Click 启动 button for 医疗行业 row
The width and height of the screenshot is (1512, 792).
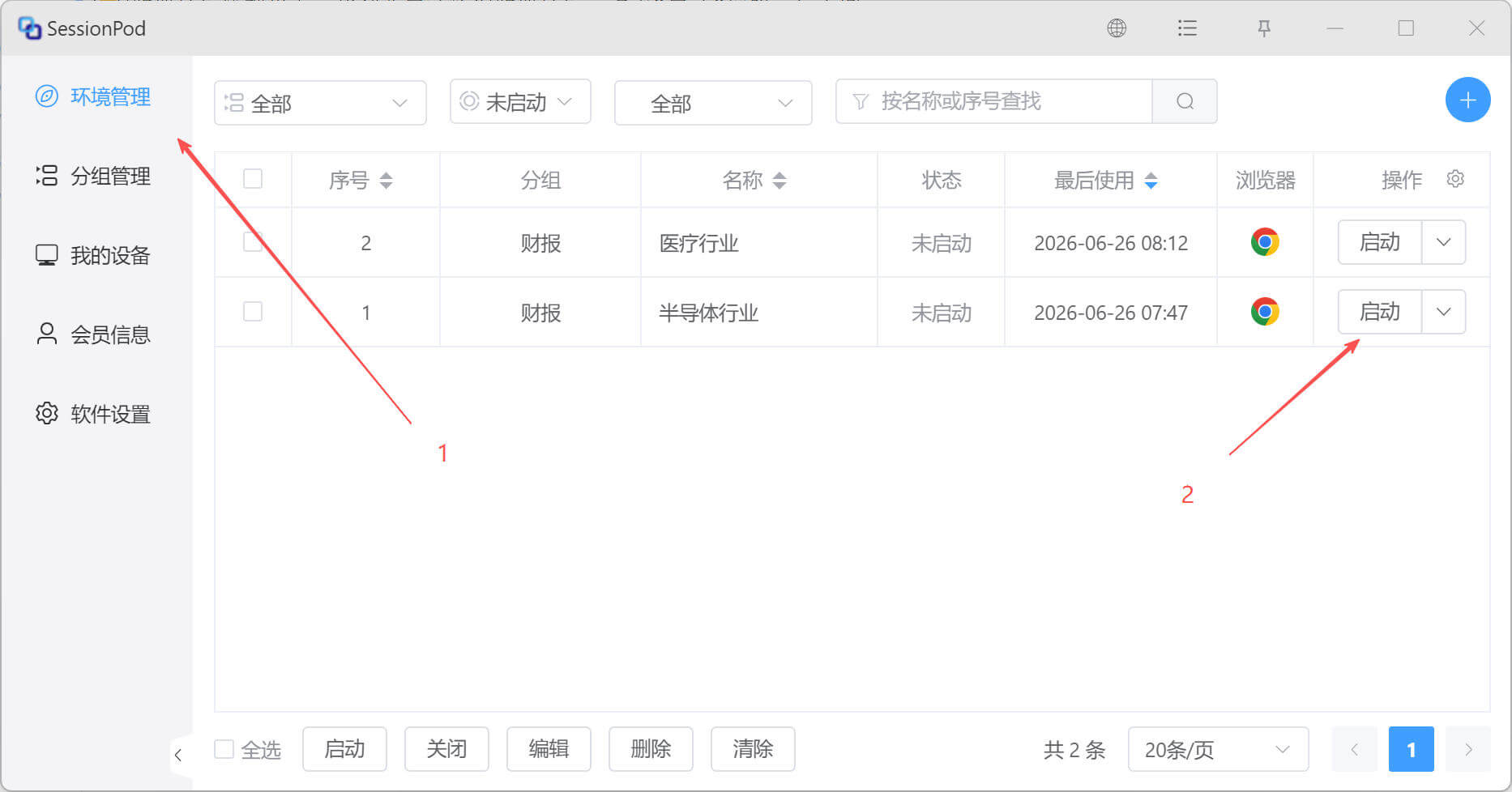pos(1380,242)
